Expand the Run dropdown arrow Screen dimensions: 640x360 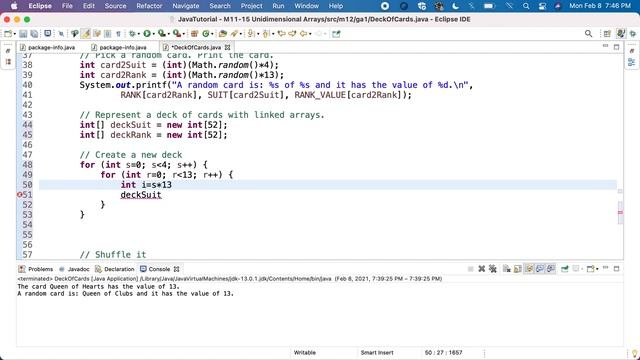[153, 34]
